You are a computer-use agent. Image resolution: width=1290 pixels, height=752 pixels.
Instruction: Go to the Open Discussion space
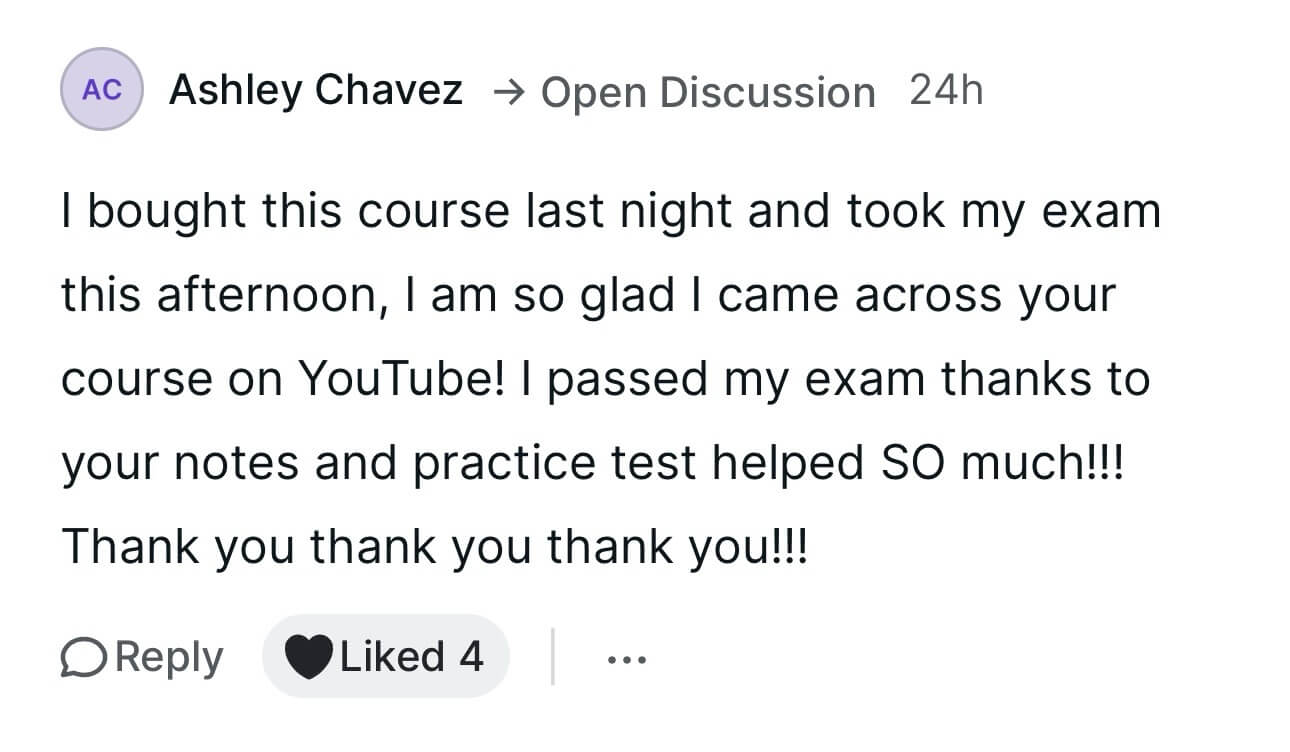(707, 92)
